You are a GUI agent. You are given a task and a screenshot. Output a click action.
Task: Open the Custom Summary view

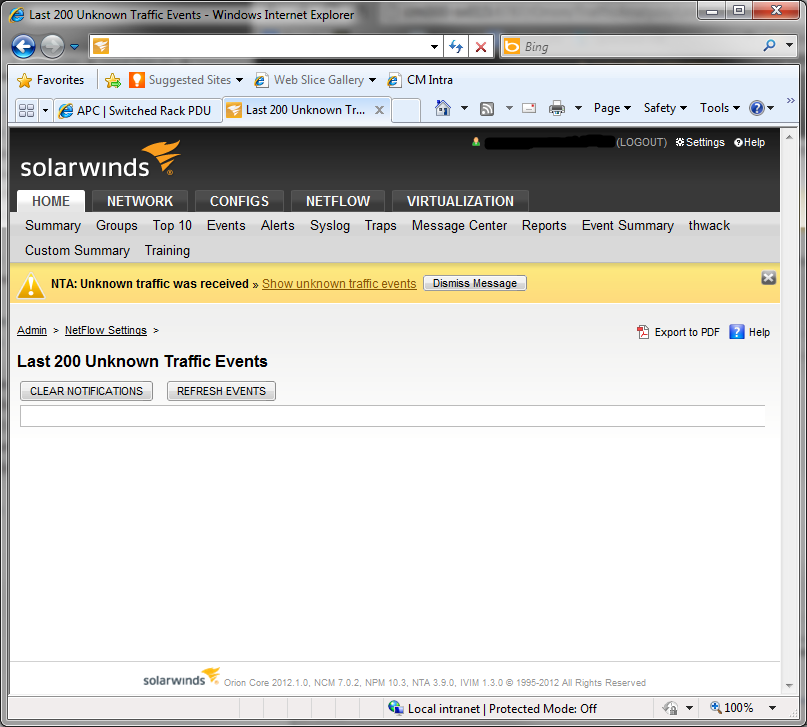point(77,251)
